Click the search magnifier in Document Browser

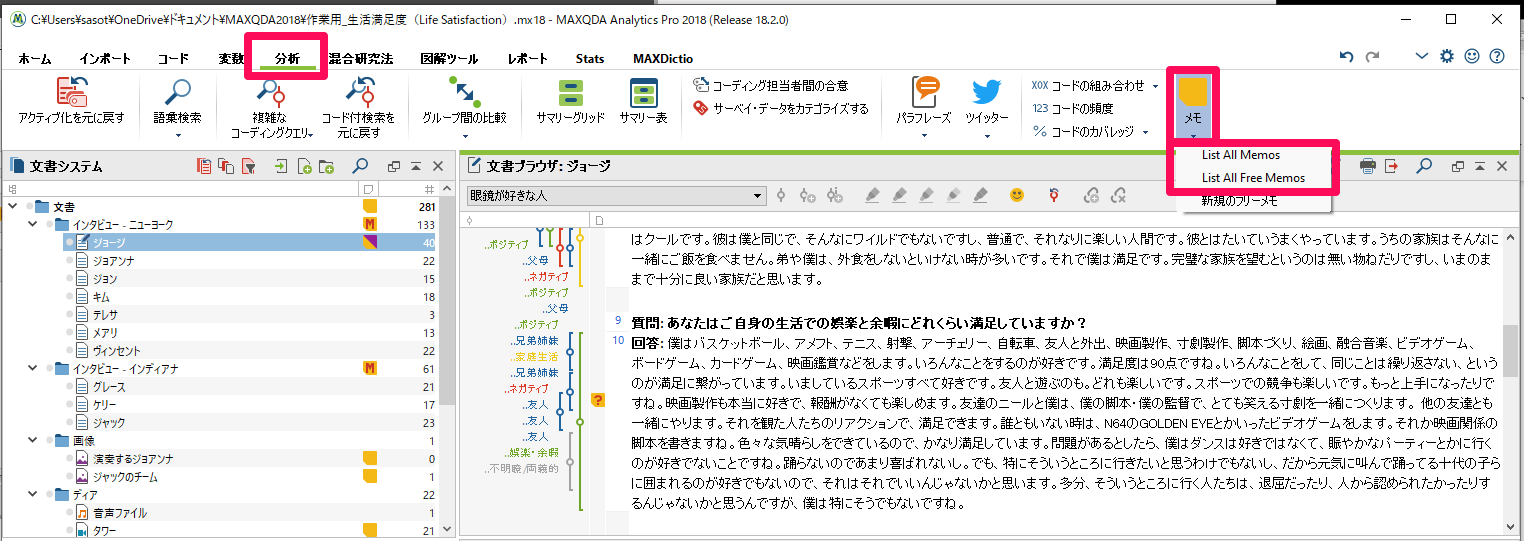pyautogui.click(x=1424, y=166)
